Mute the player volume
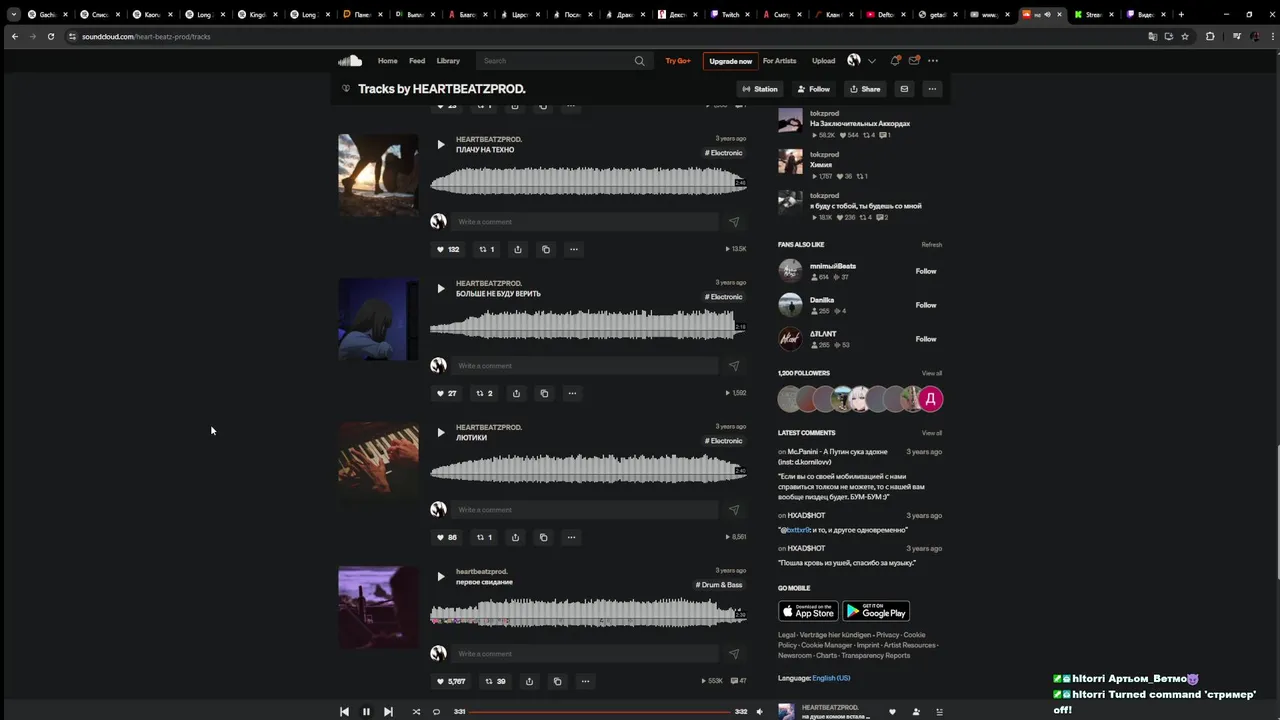 pyautogui.click(x=759, y=712)
